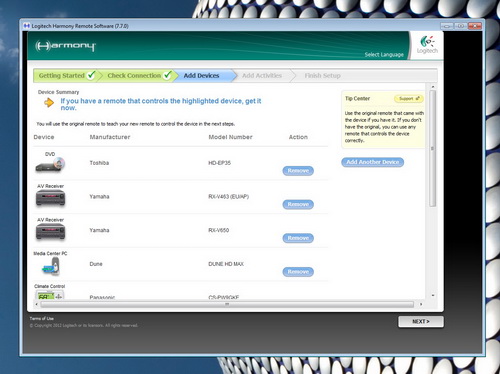Screen dimensions: 500x374
Task: Click the Yamaha RX-V650 AV Receiver icon
Action: tap(50, 232)
